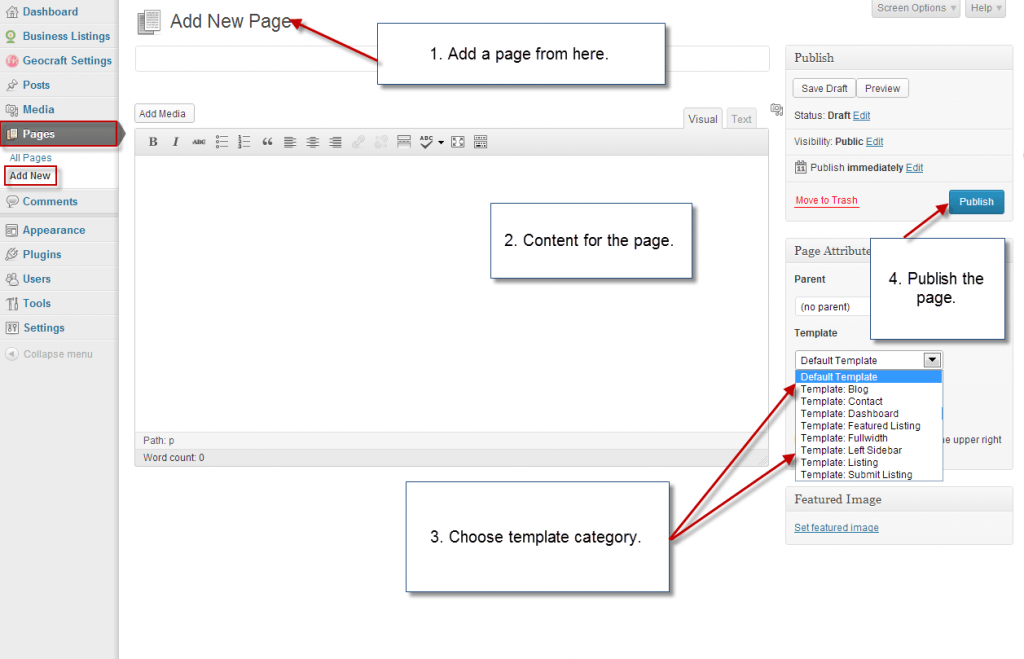Viewport: 1024px width, 659px height.
Task: Insert a bulleted list
Action: [x=222, y=142]
